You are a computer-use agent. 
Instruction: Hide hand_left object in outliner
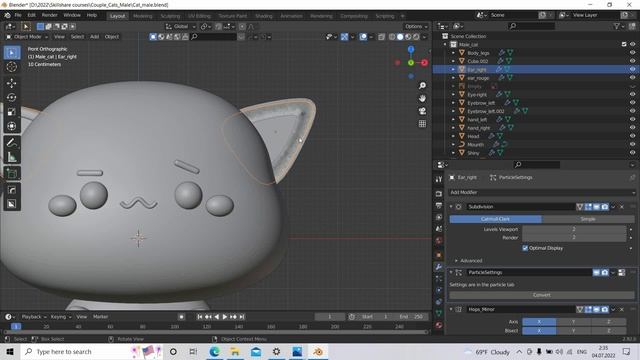coord(632,119)
